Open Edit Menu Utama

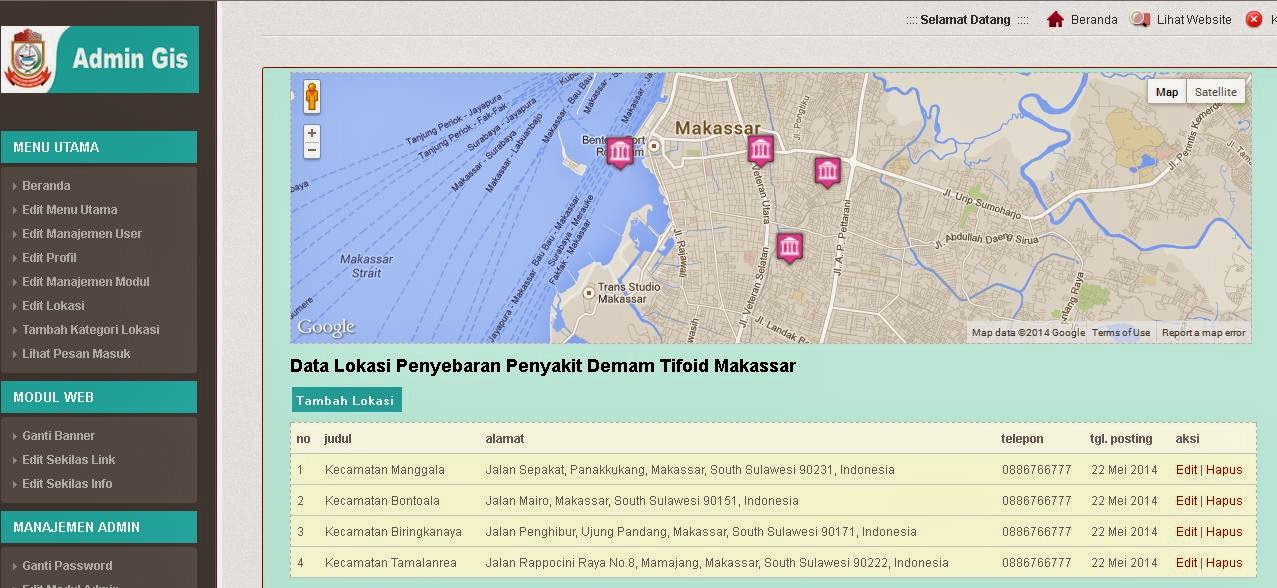(x=69, y=210)
